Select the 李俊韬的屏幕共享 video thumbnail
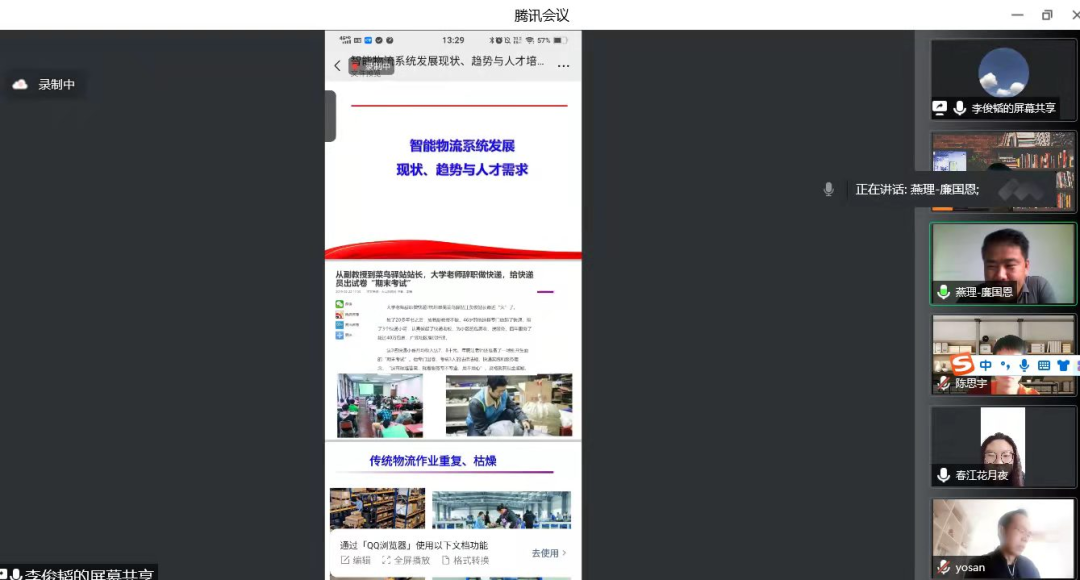The image size is (1080, 580). click(1003, 74)
